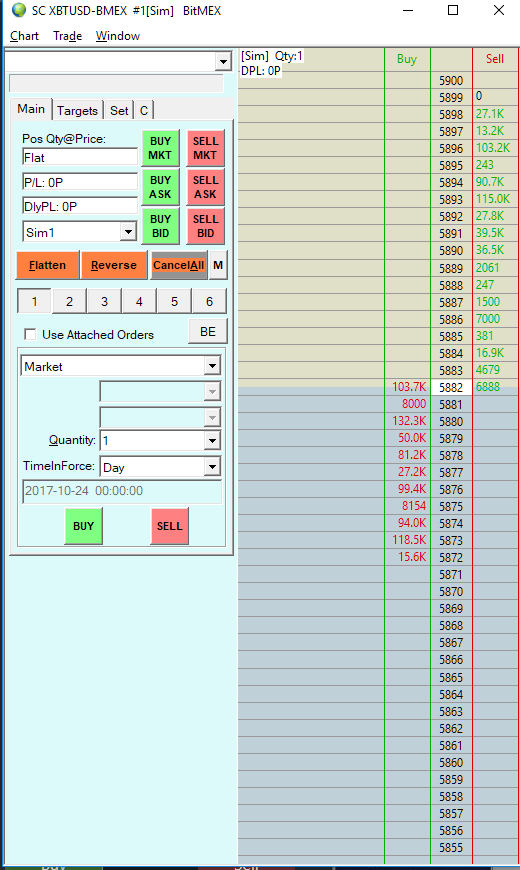Viewport: 520px width, 870px height.
Task: Open the Trade menu
Action: click(67, 36)
